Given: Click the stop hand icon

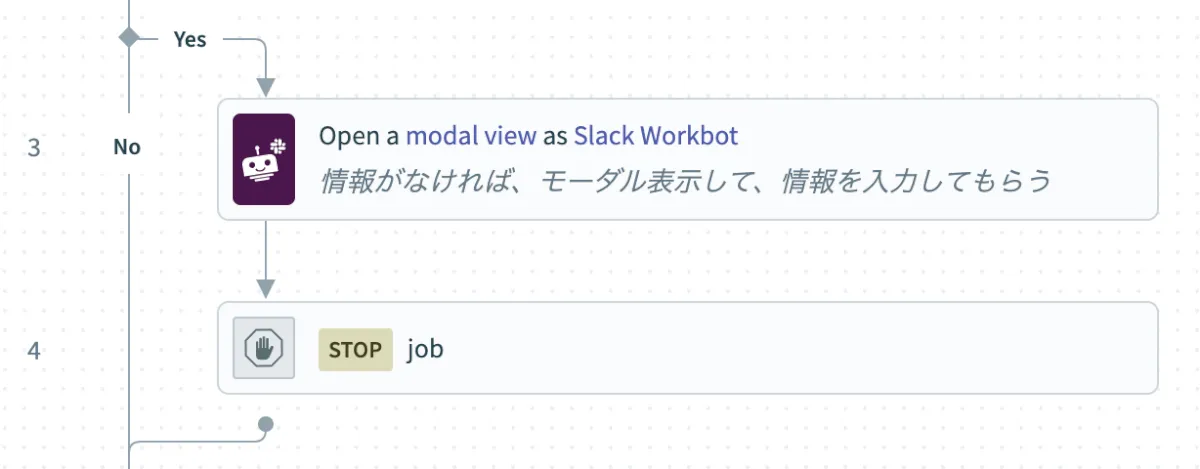Looking at the screenshot, I should tap(264, 348).
